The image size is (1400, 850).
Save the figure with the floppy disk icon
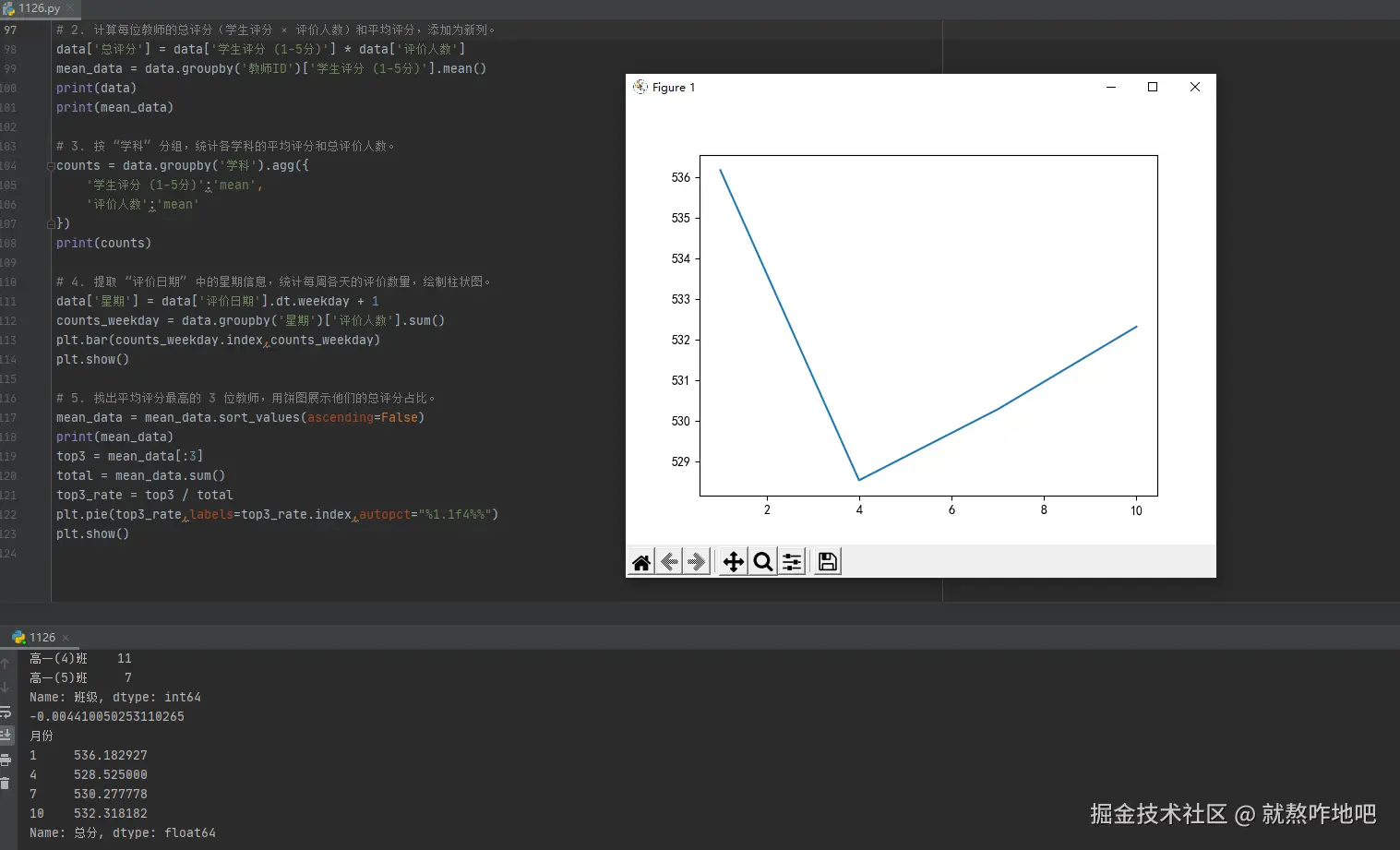828,561
